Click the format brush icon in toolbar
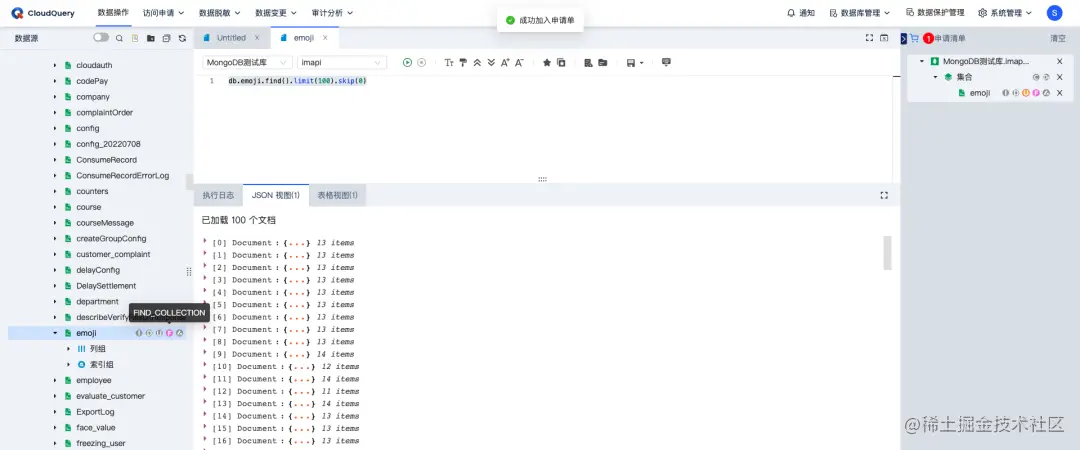 (464, 63)
